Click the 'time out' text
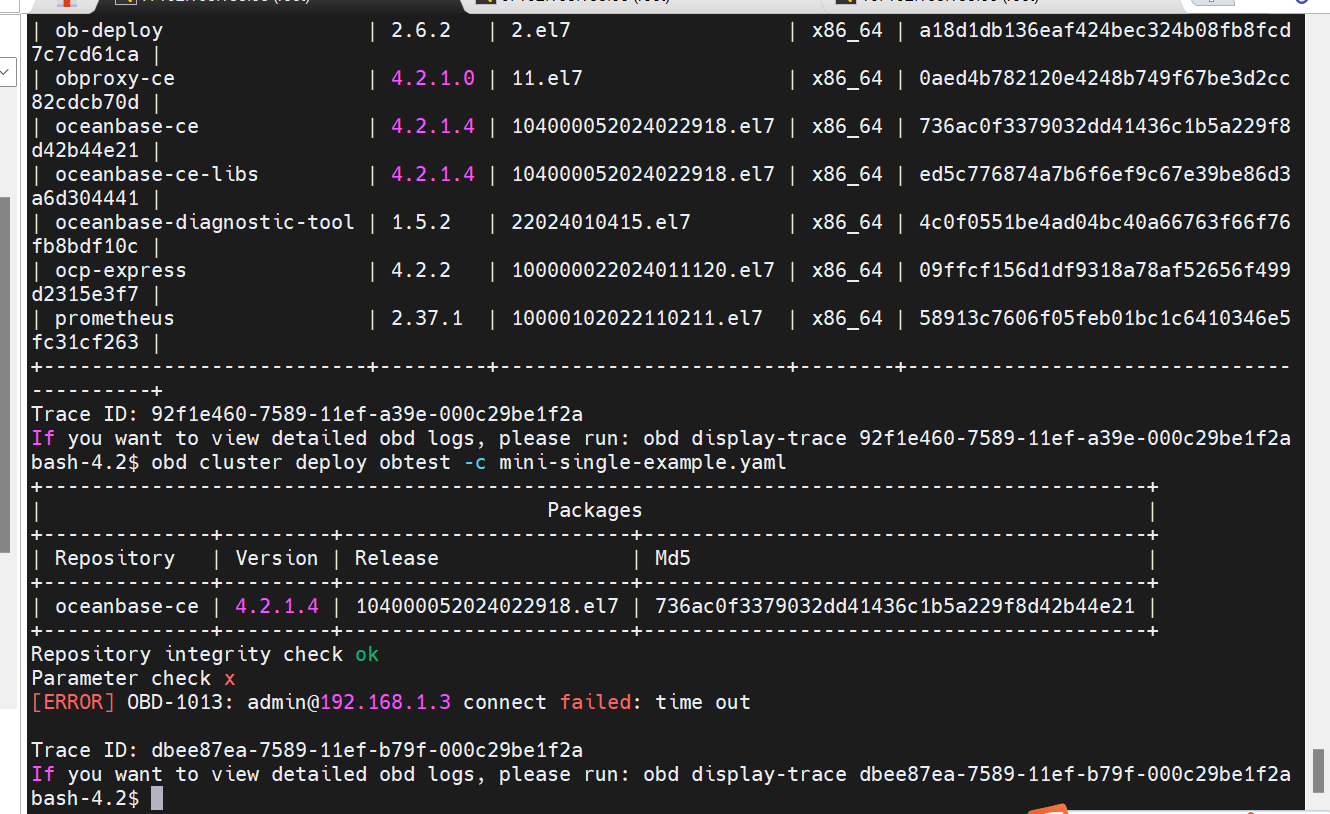Screen dimensions: 1330x814 point(702,702)
